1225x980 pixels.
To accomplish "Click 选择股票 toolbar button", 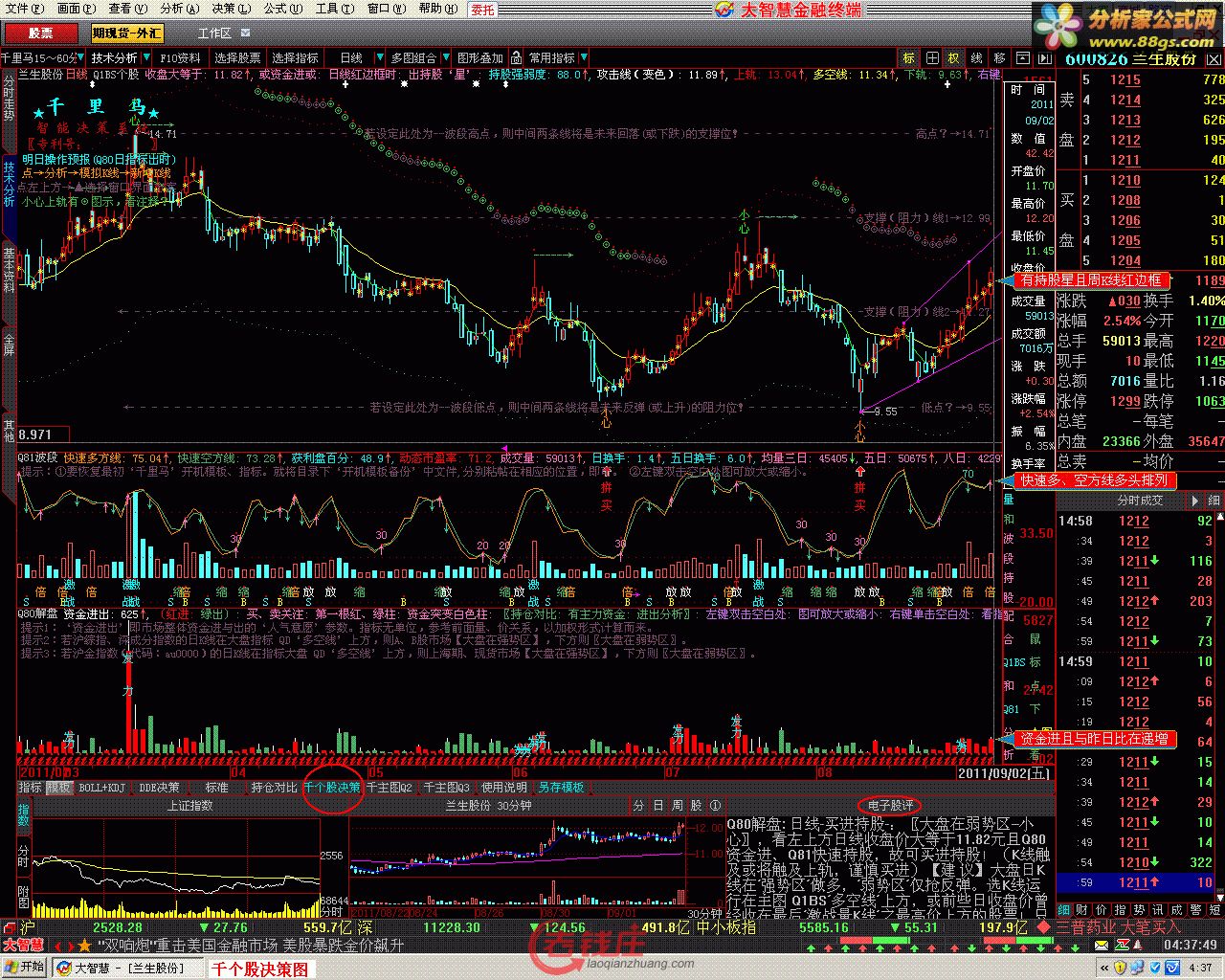I will [x=237, y=58].
